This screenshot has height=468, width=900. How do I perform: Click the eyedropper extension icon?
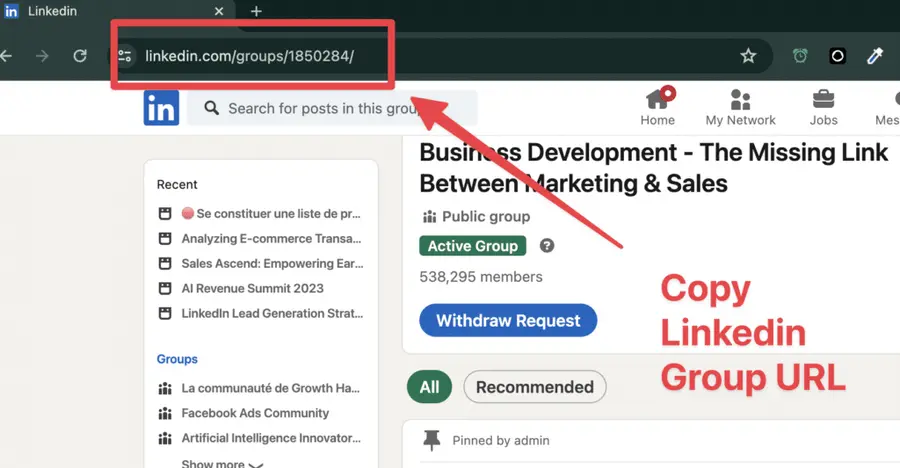point(875,56)
